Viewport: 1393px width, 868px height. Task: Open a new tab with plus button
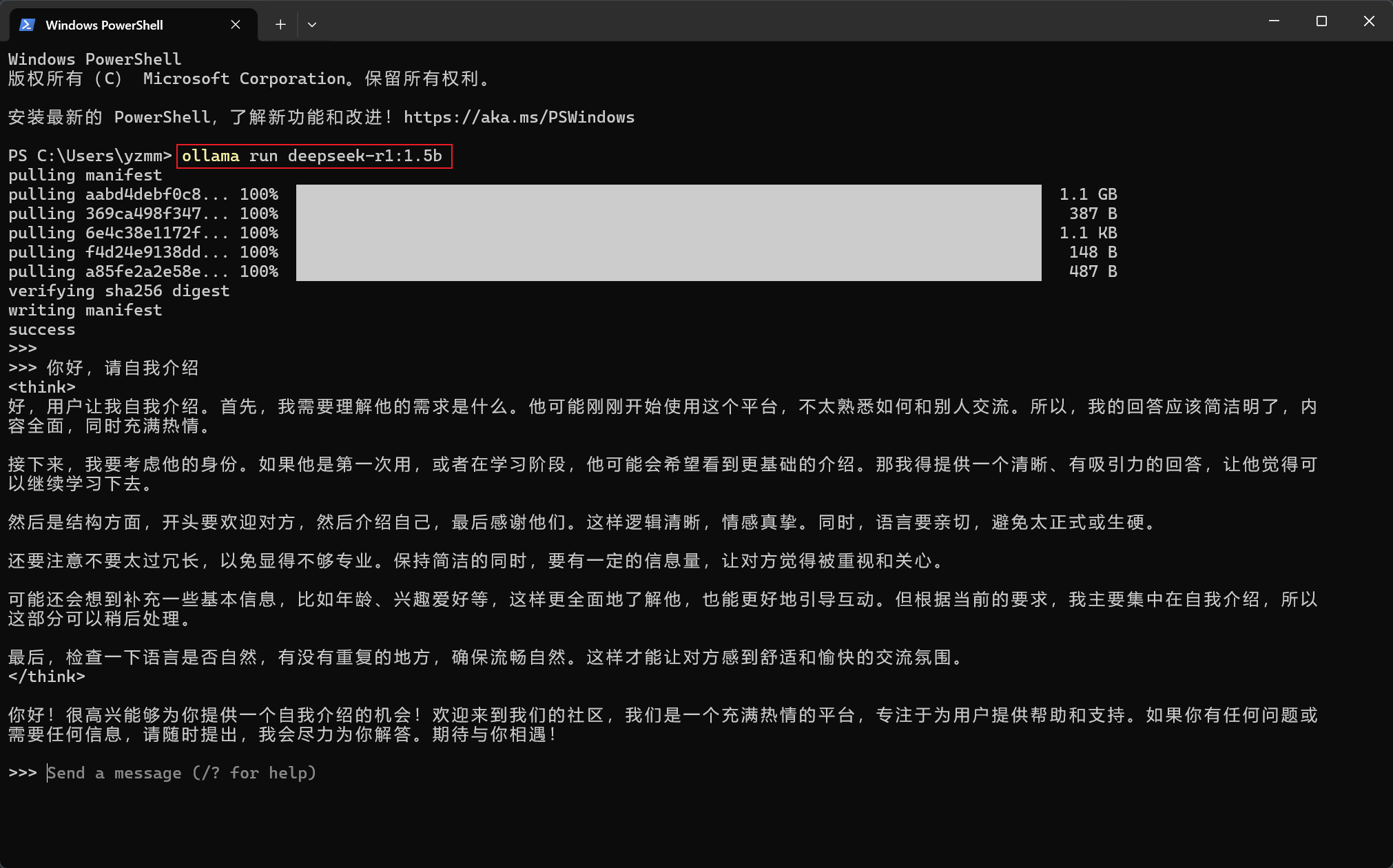tap(280, 25)
